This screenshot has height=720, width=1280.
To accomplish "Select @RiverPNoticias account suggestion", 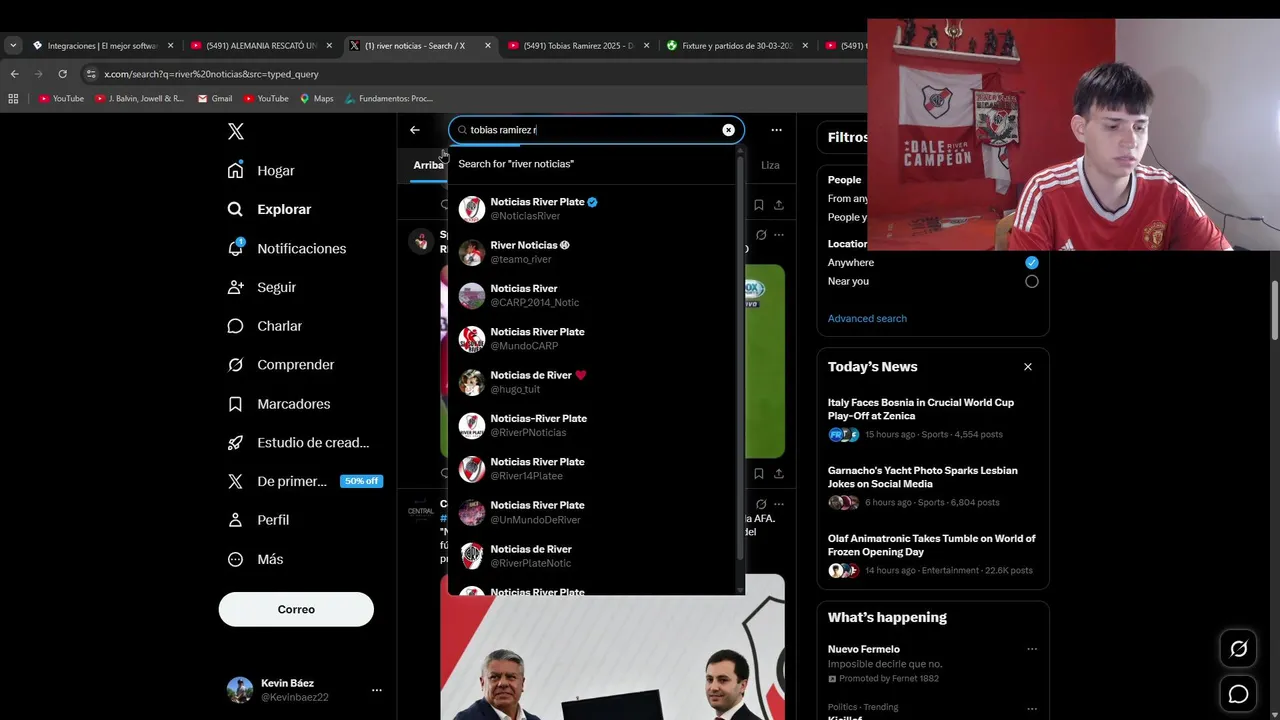I will (x=592, y=425).
